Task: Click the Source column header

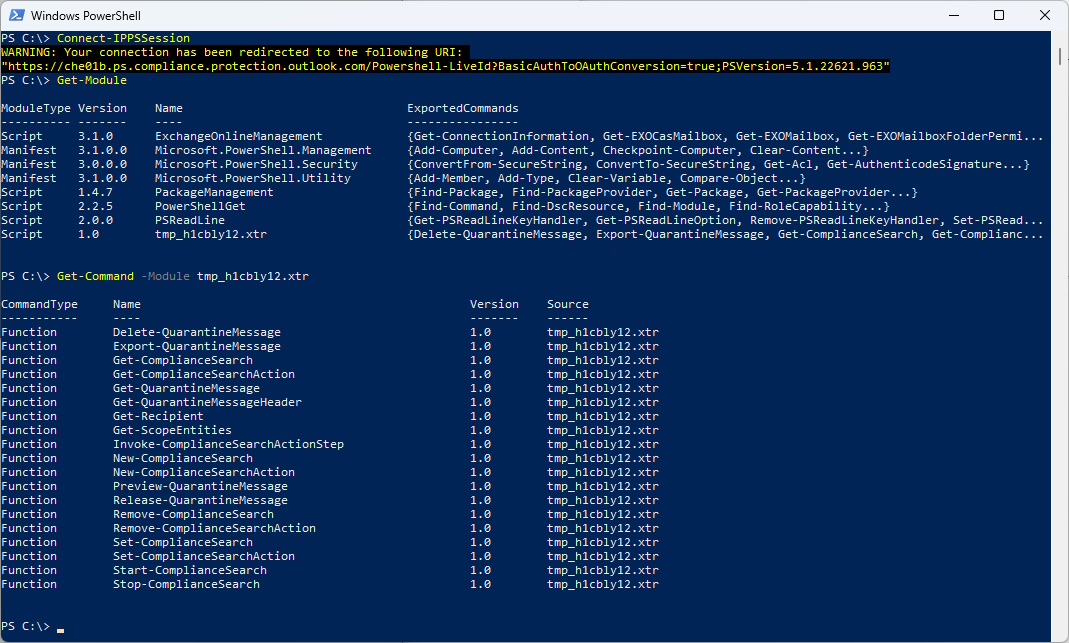Action: point(568,304)
